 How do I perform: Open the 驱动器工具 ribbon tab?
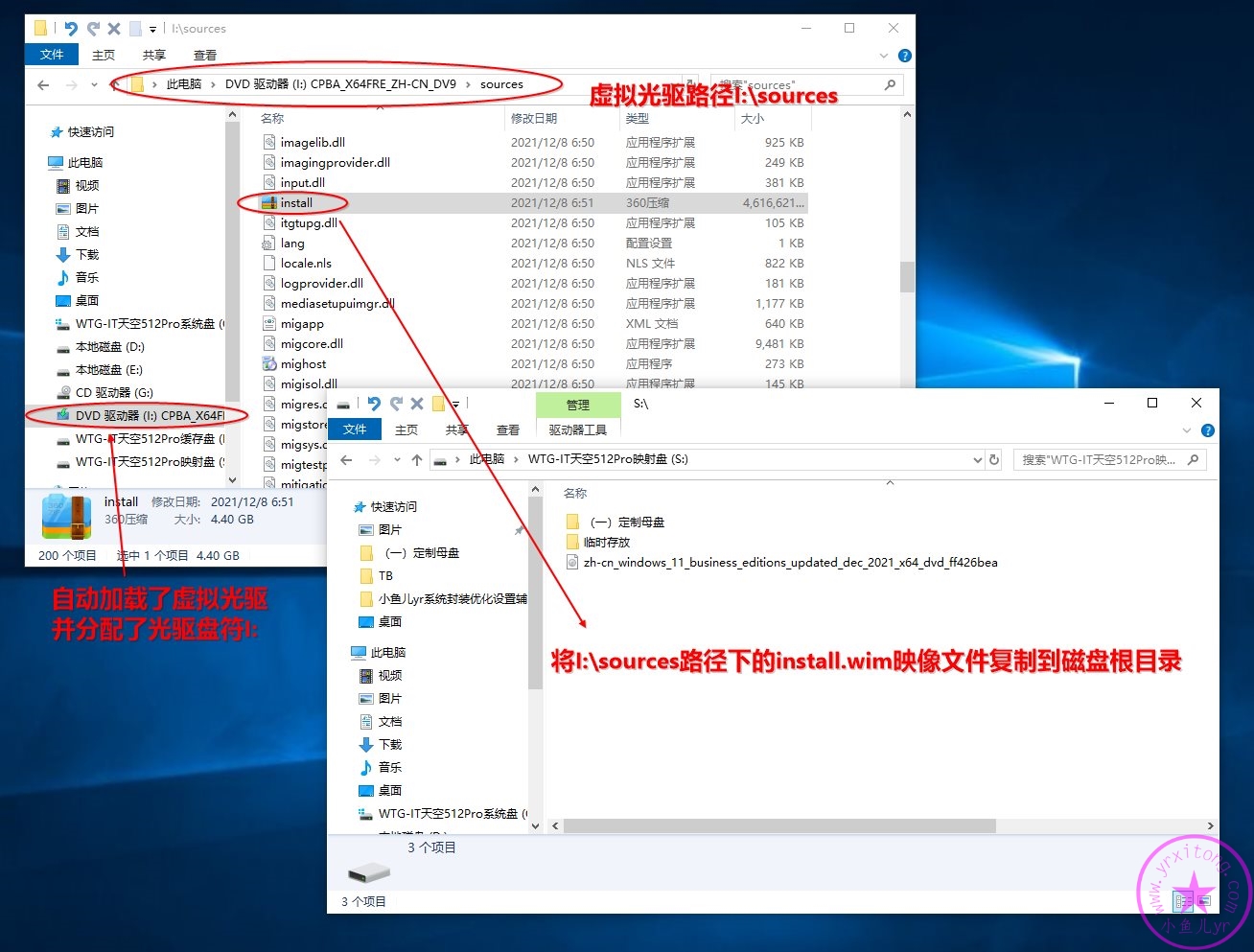point(578,430)
